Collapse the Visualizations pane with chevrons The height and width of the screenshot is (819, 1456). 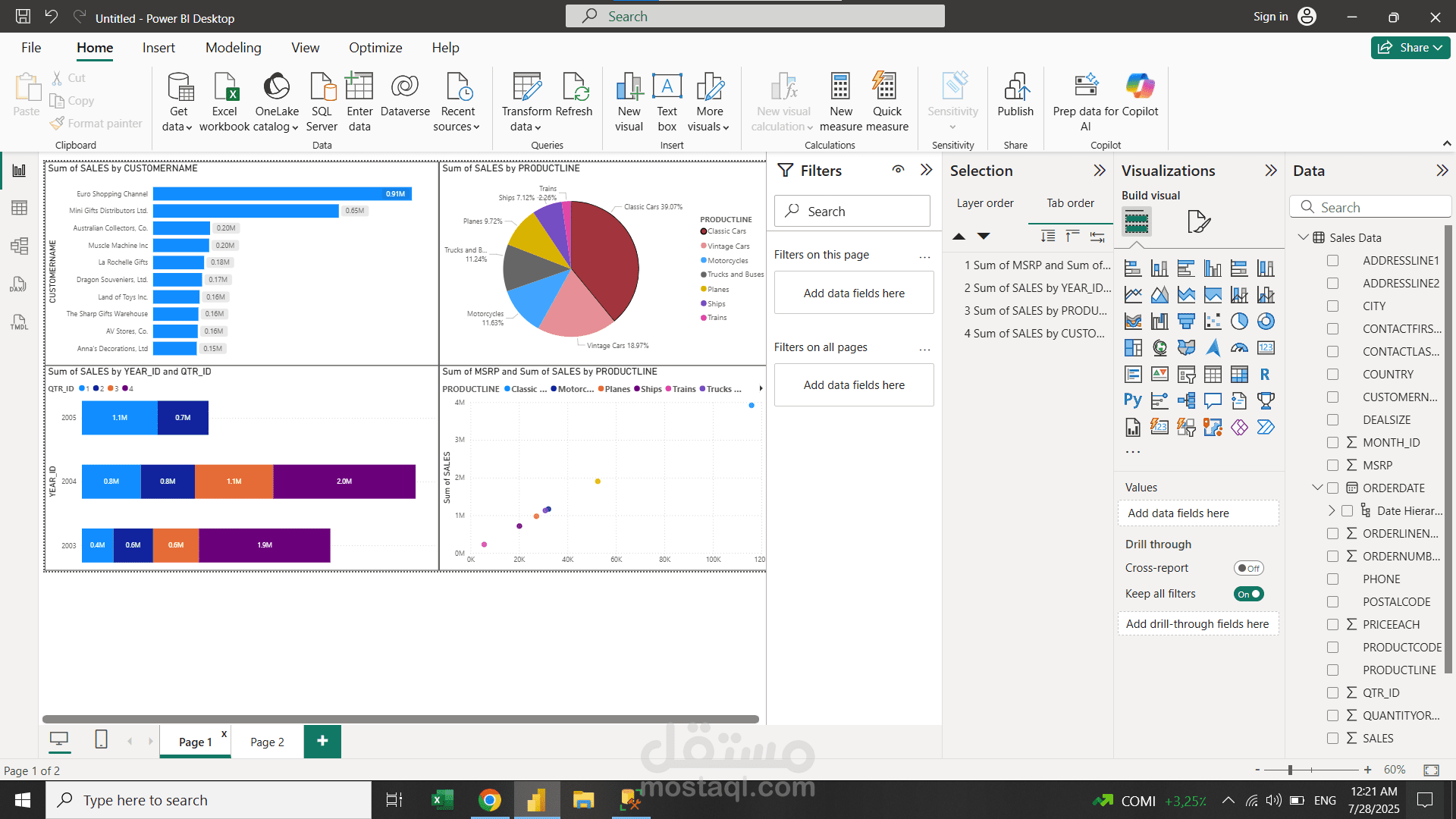coord(1271,171)
